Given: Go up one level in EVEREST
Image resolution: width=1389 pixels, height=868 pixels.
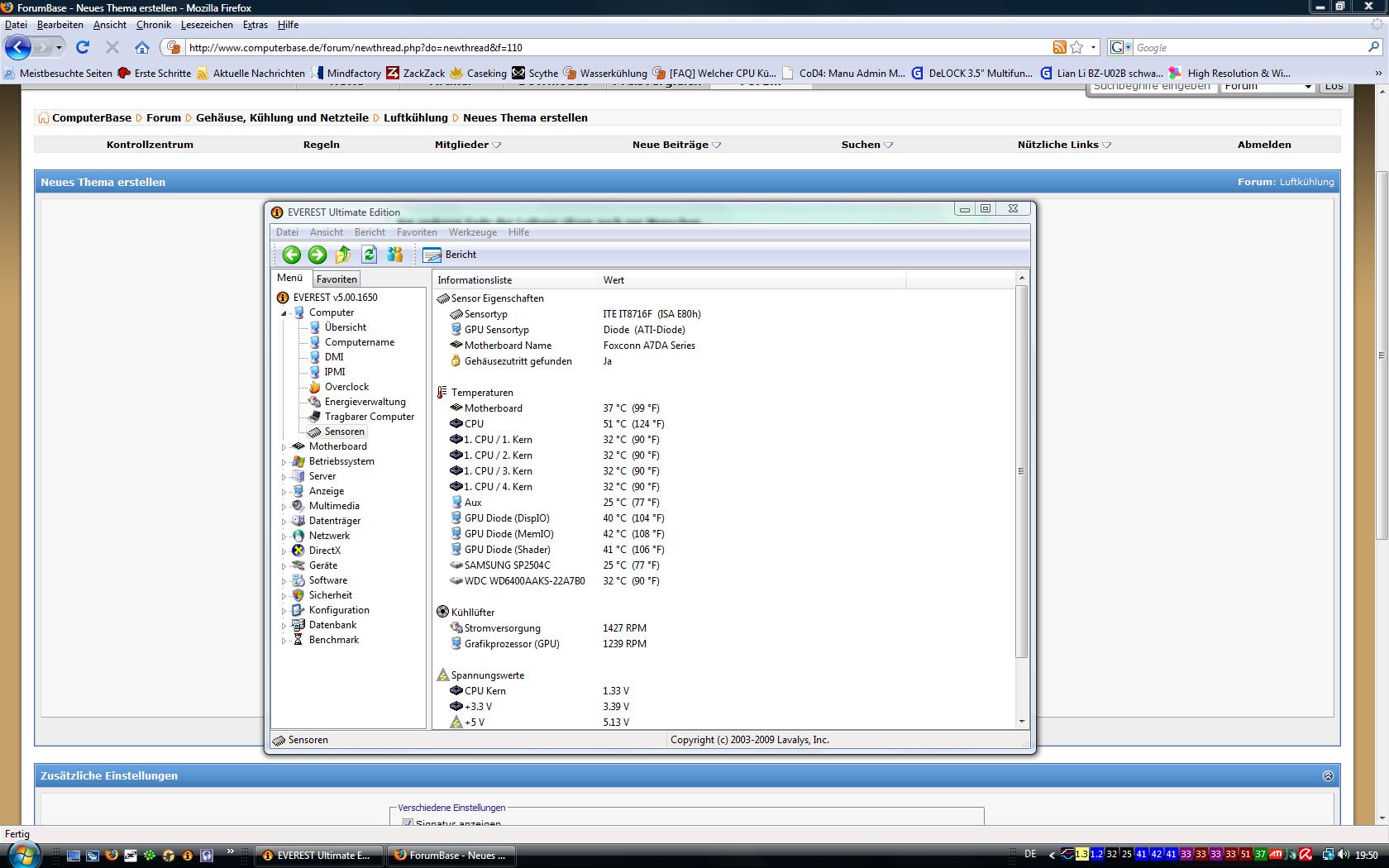Looking at the screenshot, I should pos(343,255).
